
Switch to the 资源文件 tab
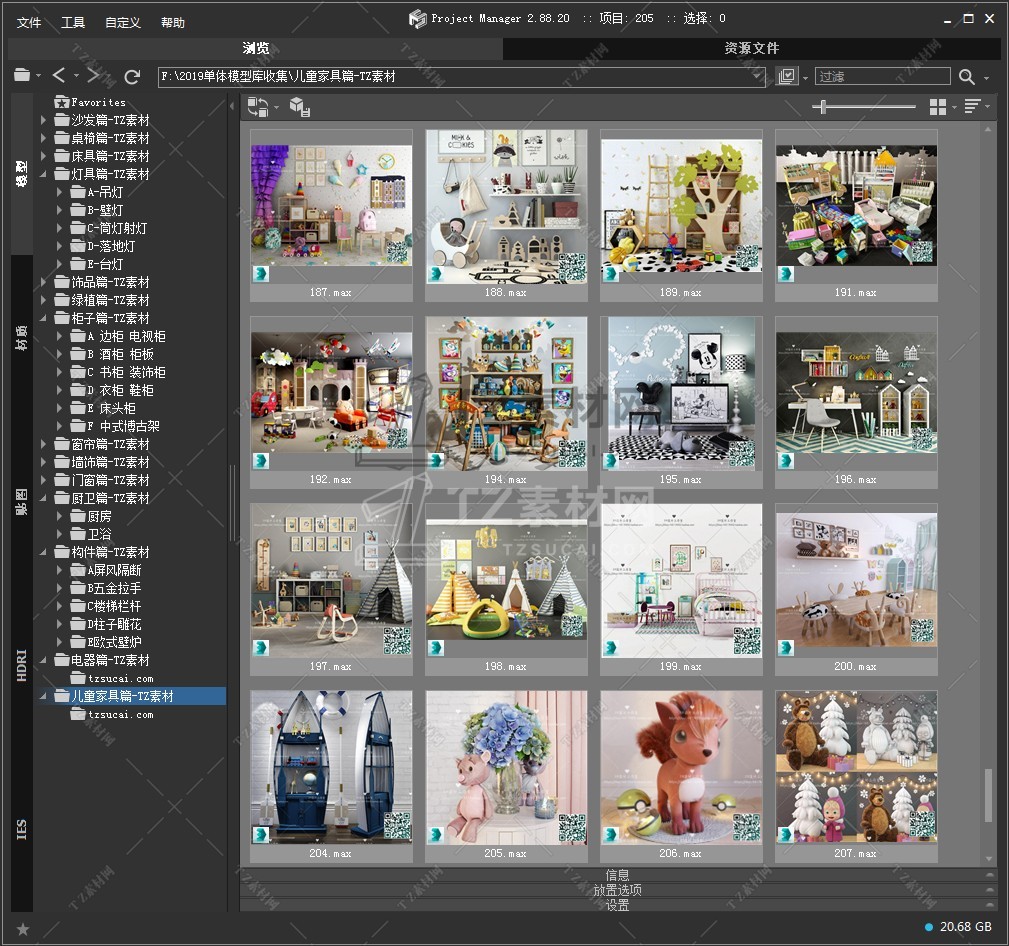(x=752, y=48)
